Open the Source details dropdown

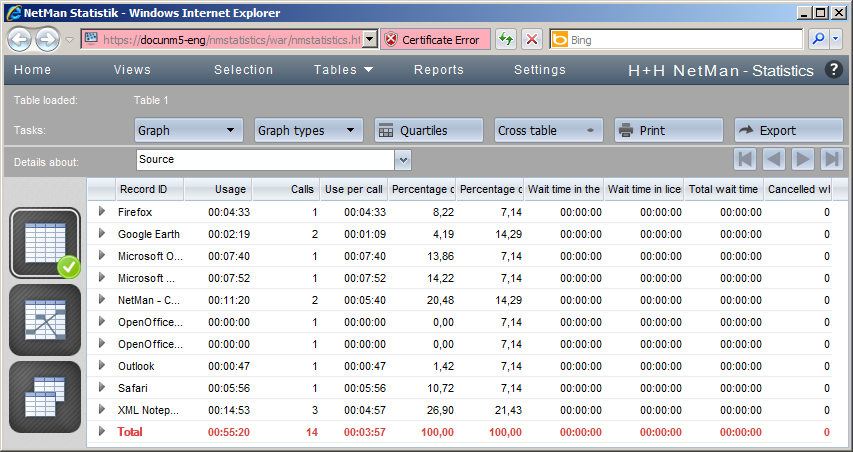coord(403,159)
